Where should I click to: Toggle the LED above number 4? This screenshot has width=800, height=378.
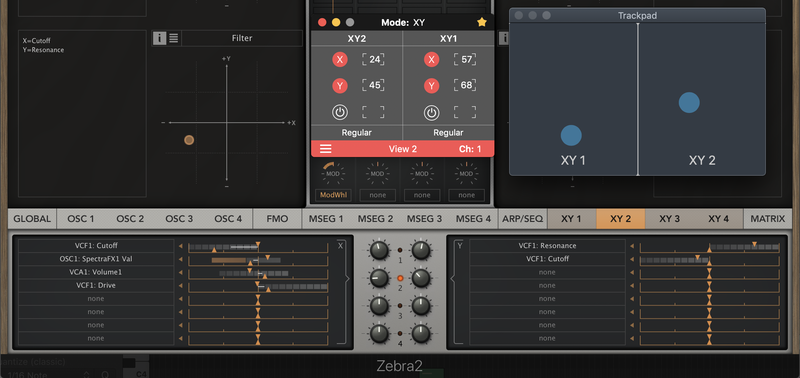pyautogui.click(x=400, y=334)
